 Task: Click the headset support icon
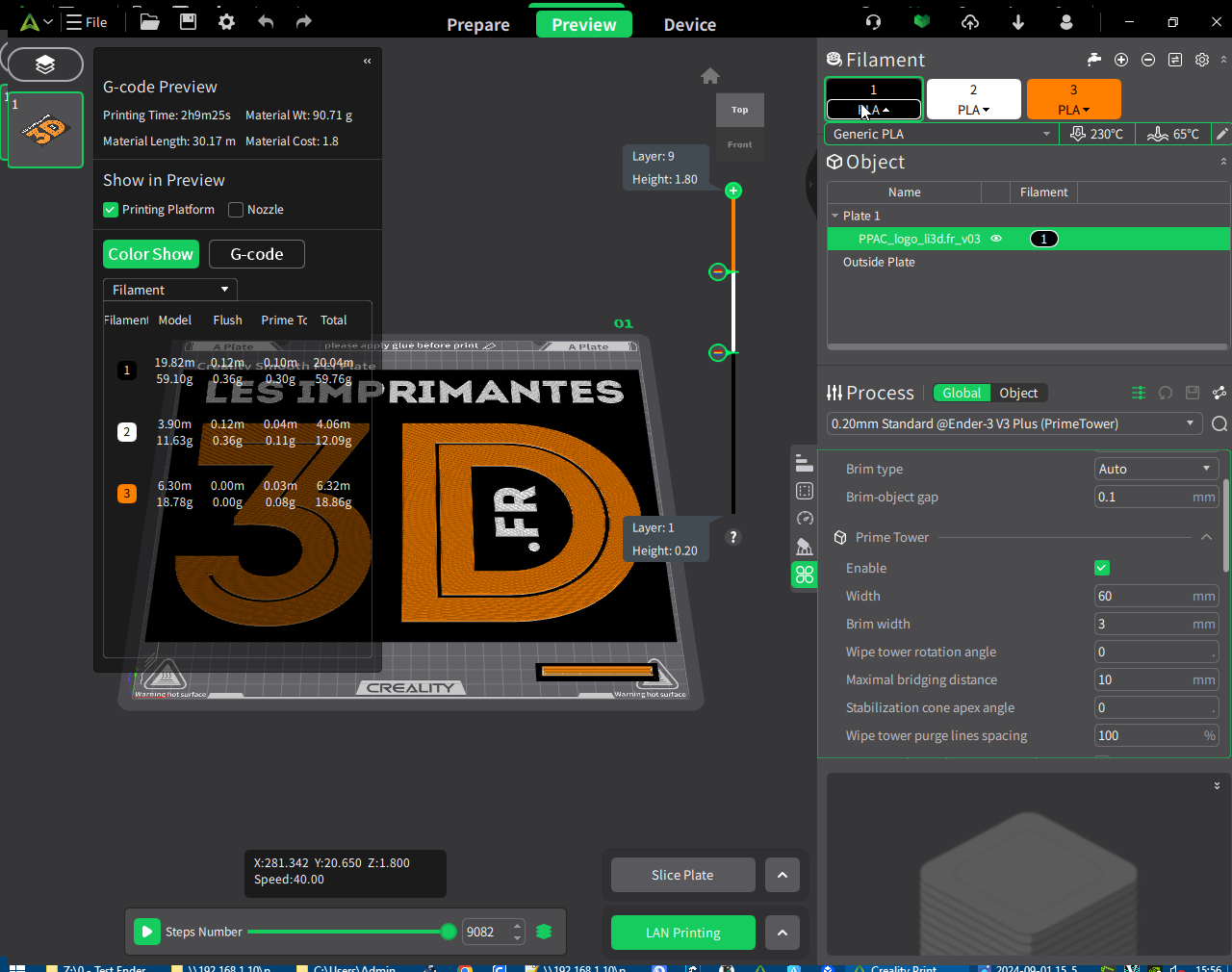pyautogui.click(x=873, y=21)
